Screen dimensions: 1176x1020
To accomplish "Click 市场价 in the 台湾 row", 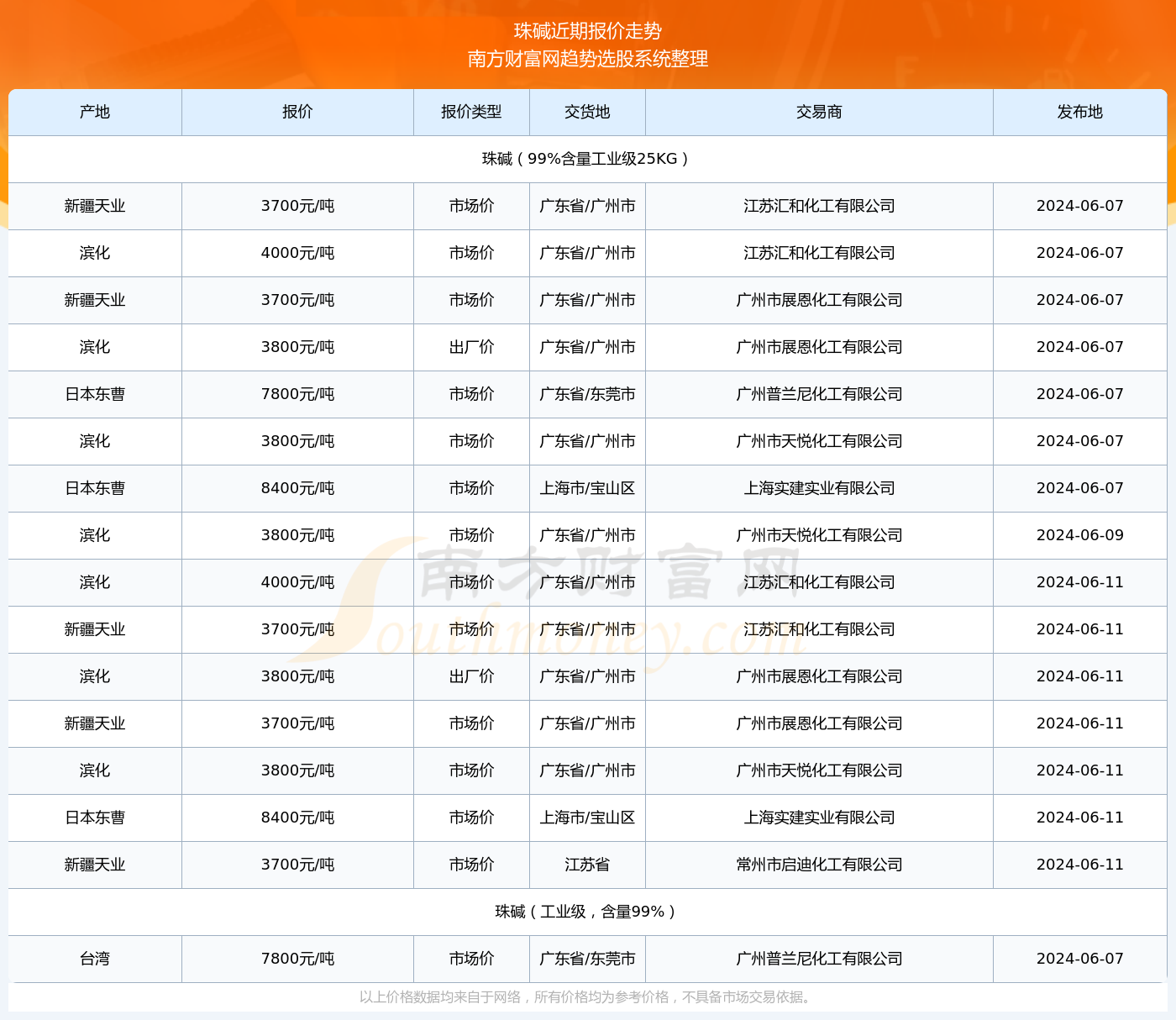I will tap(471, 959).
